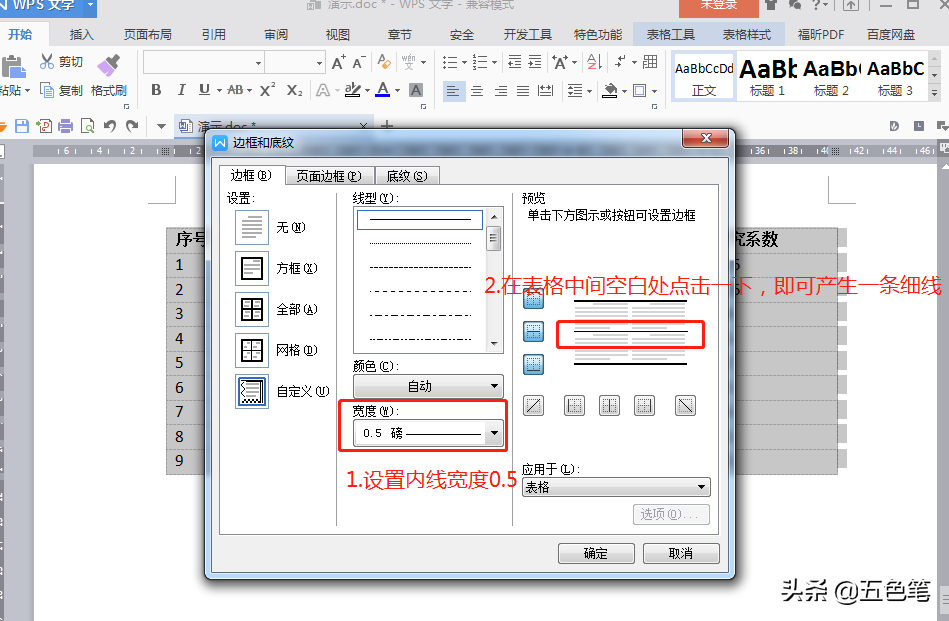949x621 pixels.
Task: Select the 方框 (box) border setting
Action: tap(252, 268)
